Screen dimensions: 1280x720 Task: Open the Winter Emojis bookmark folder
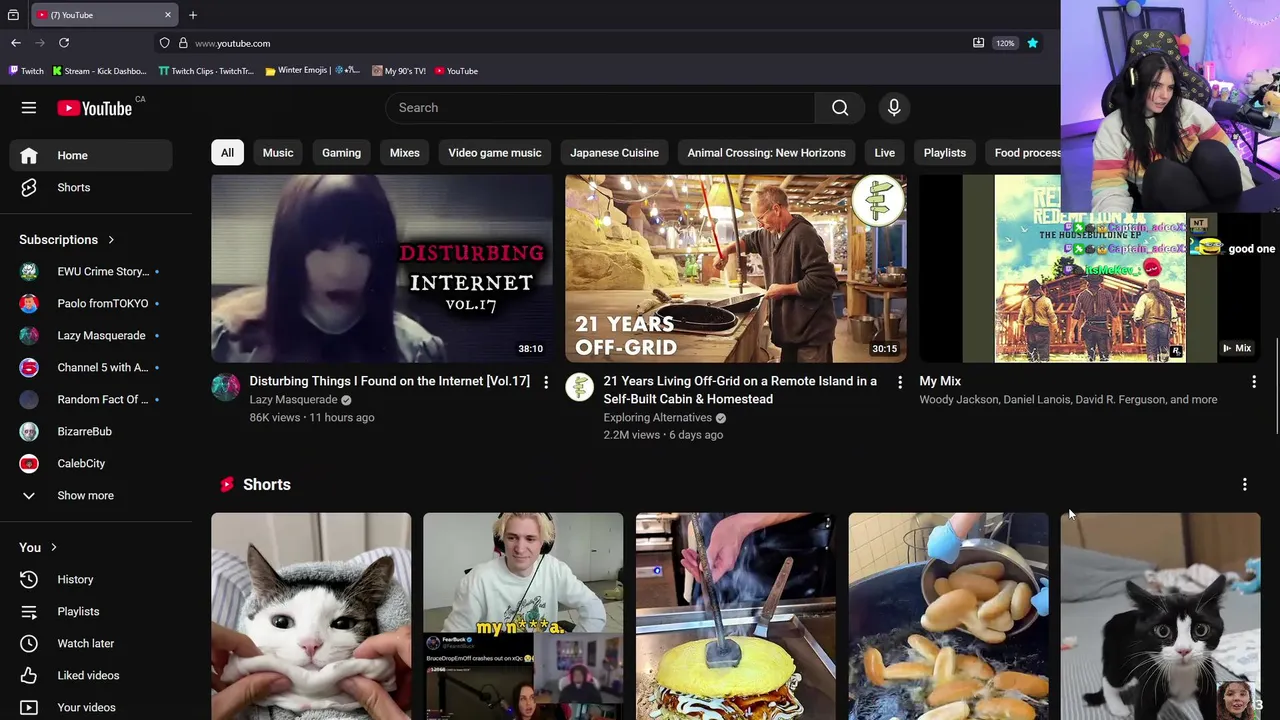point(312,71)
